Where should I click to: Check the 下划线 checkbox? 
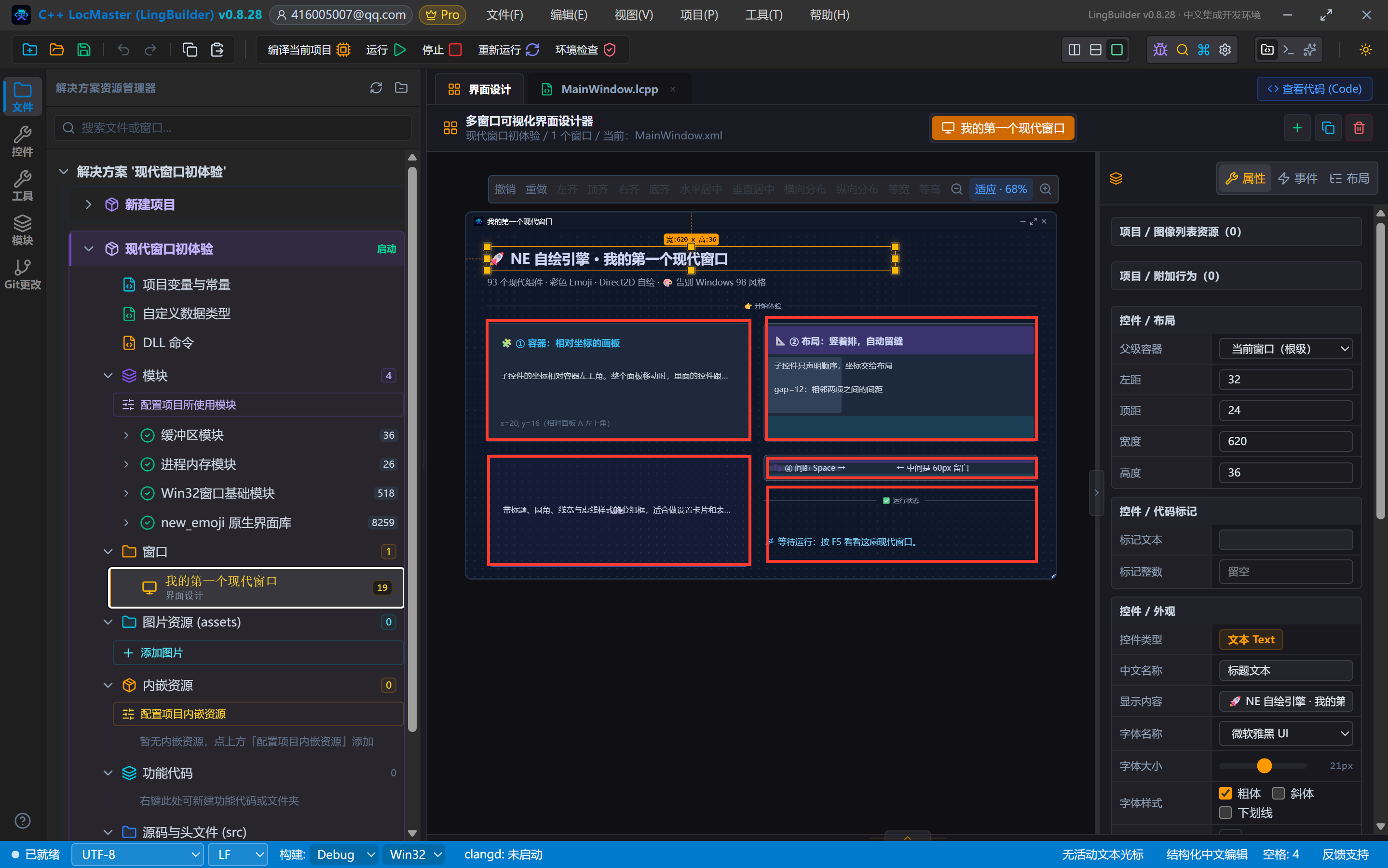tap(1225, 813)
